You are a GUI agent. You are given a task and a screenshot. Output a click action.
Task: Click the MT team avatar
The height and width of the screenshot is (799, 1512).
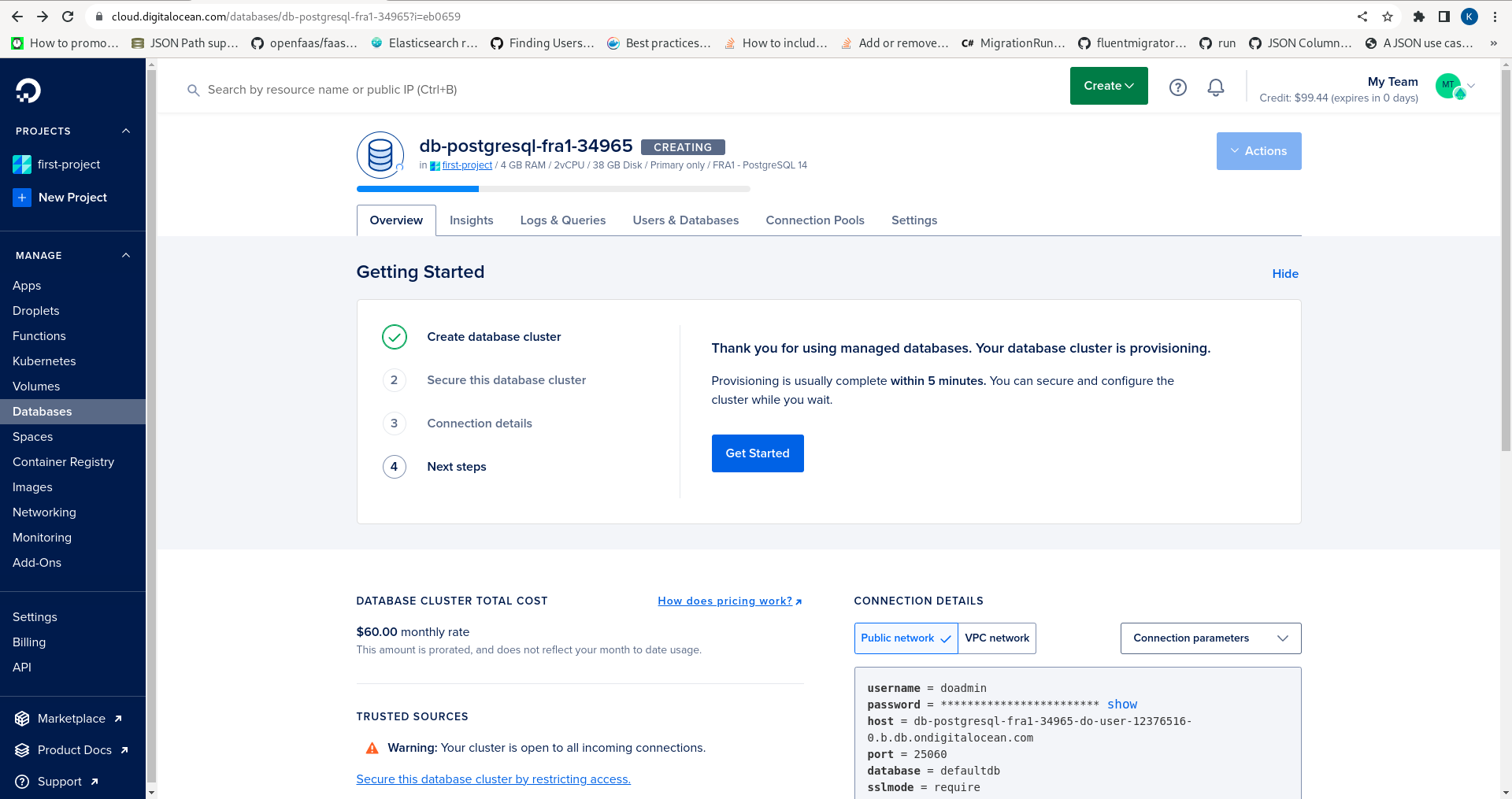point(1449,86)
